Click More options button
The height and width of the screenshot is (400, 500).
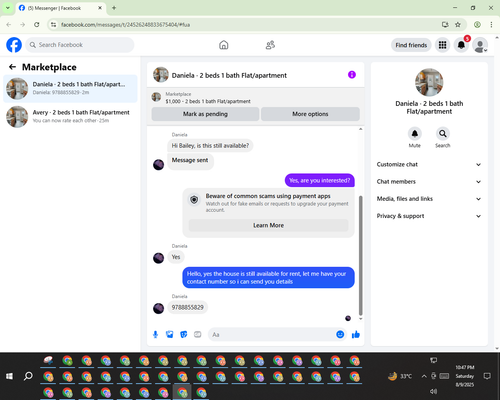pyautogui.click(x=310, y=114)
